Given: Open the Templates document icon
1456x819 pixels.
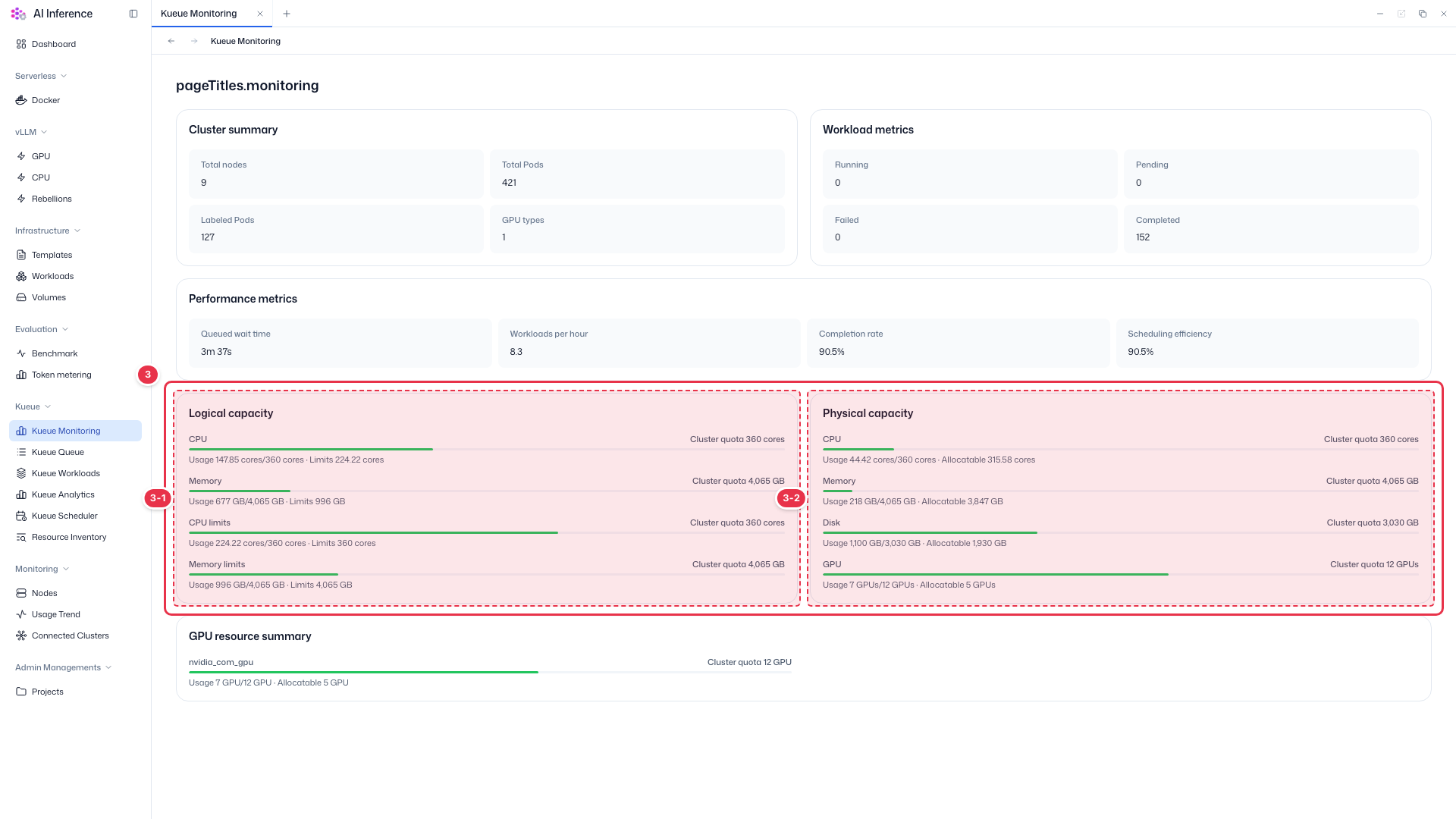Looking at the screenshot, I should 21,255.
